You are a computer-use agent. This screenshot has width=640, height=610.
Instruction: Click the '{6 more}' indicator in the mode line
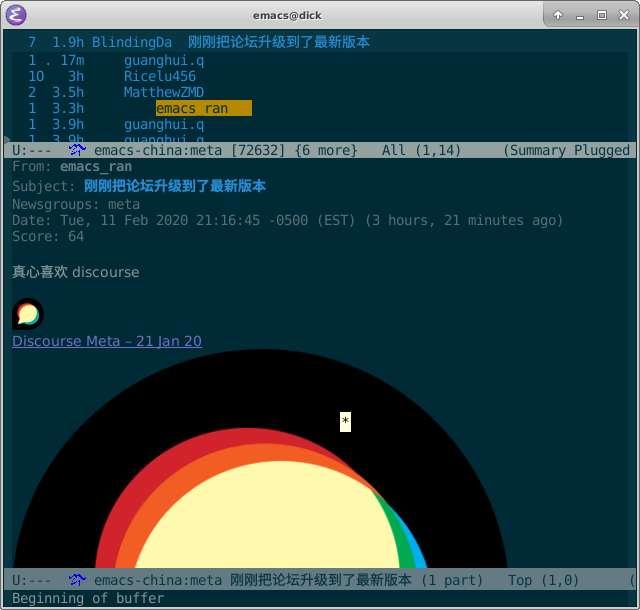[326, 150]
